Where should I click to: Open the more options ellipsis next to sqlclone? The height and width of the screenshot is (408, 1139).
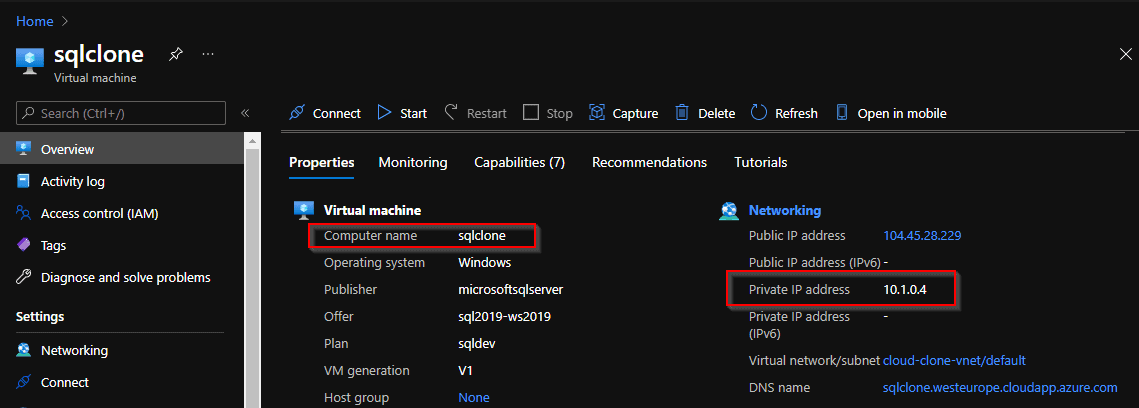click(x=208, y=54)
